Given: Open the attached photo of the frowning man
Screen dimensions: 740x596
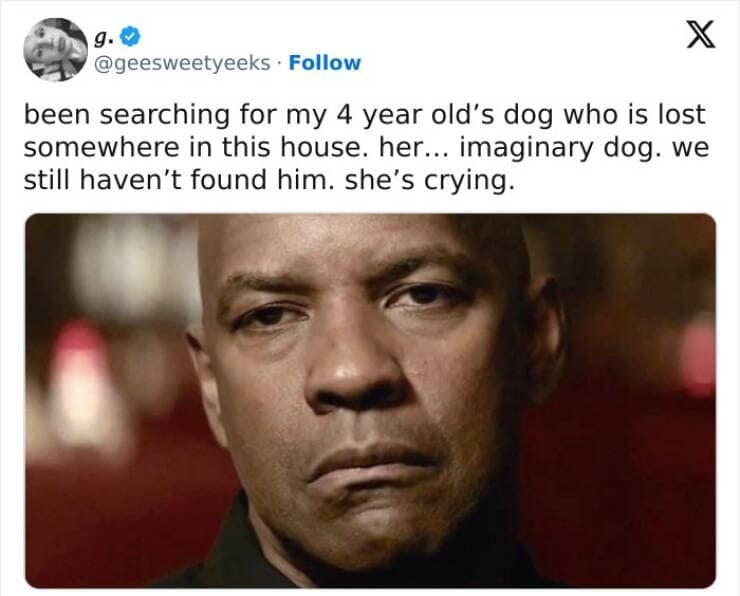Looking at the screenshot, I should (x=370, y=401).
